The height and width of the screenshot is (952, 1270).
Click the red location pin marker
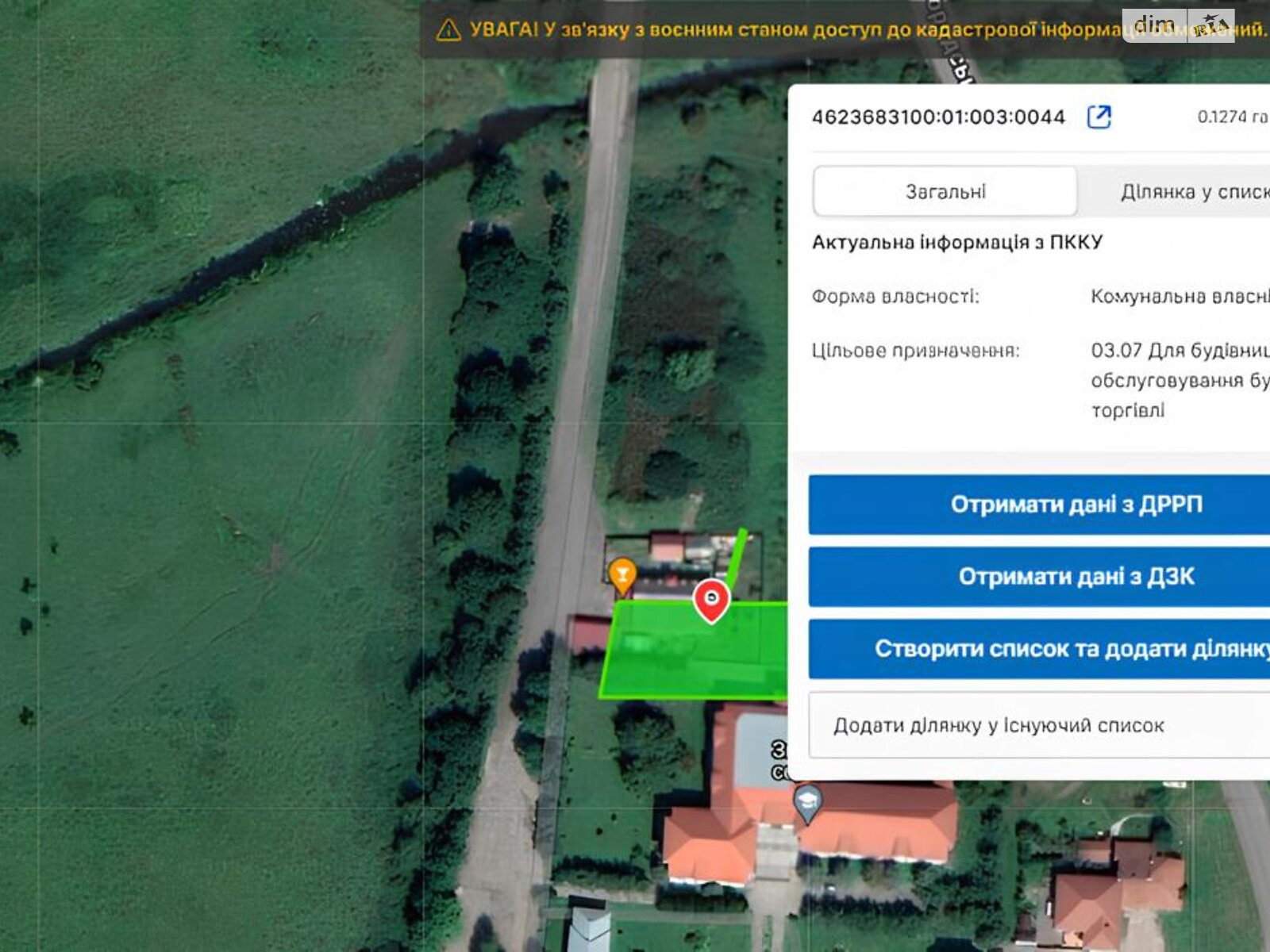[711, 601]
